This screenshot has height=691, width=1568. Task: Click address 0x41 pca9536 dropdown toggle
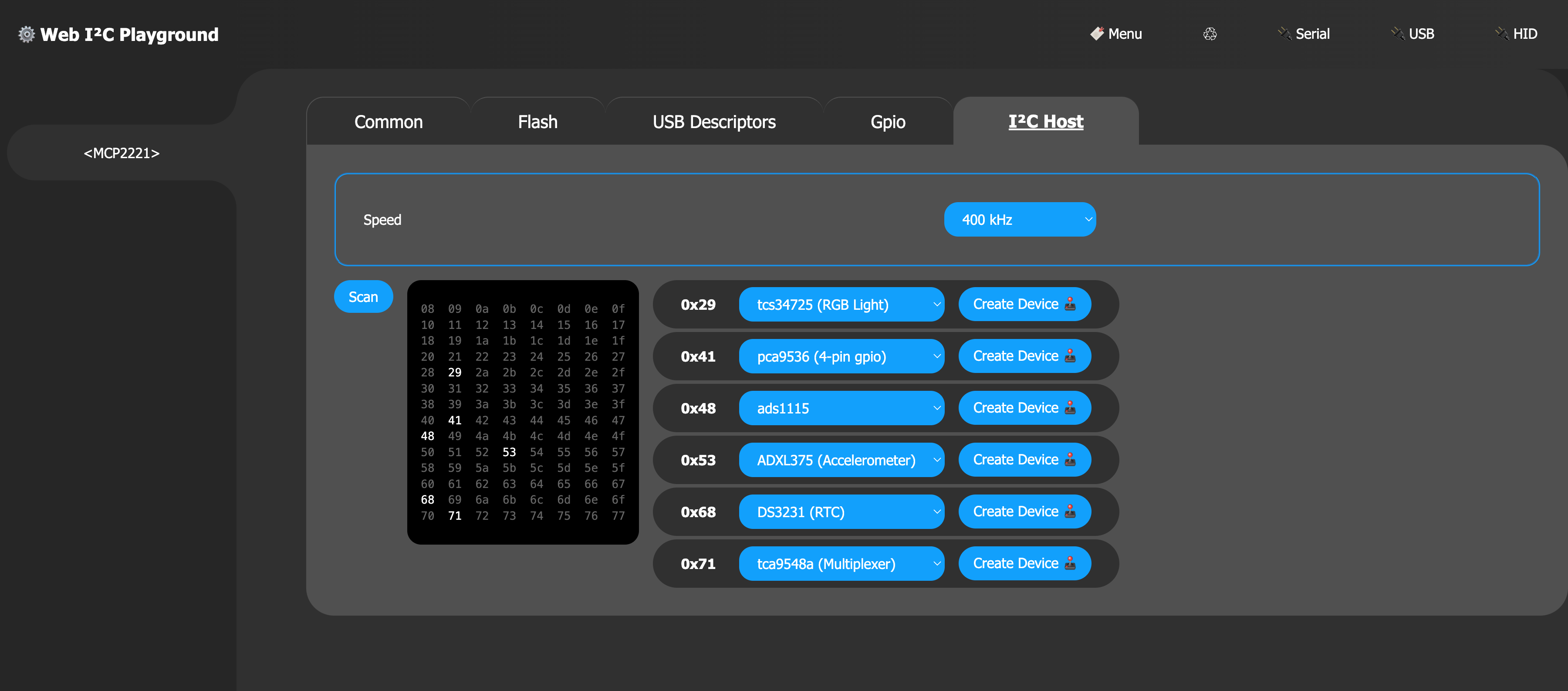[x=930, y=357]
